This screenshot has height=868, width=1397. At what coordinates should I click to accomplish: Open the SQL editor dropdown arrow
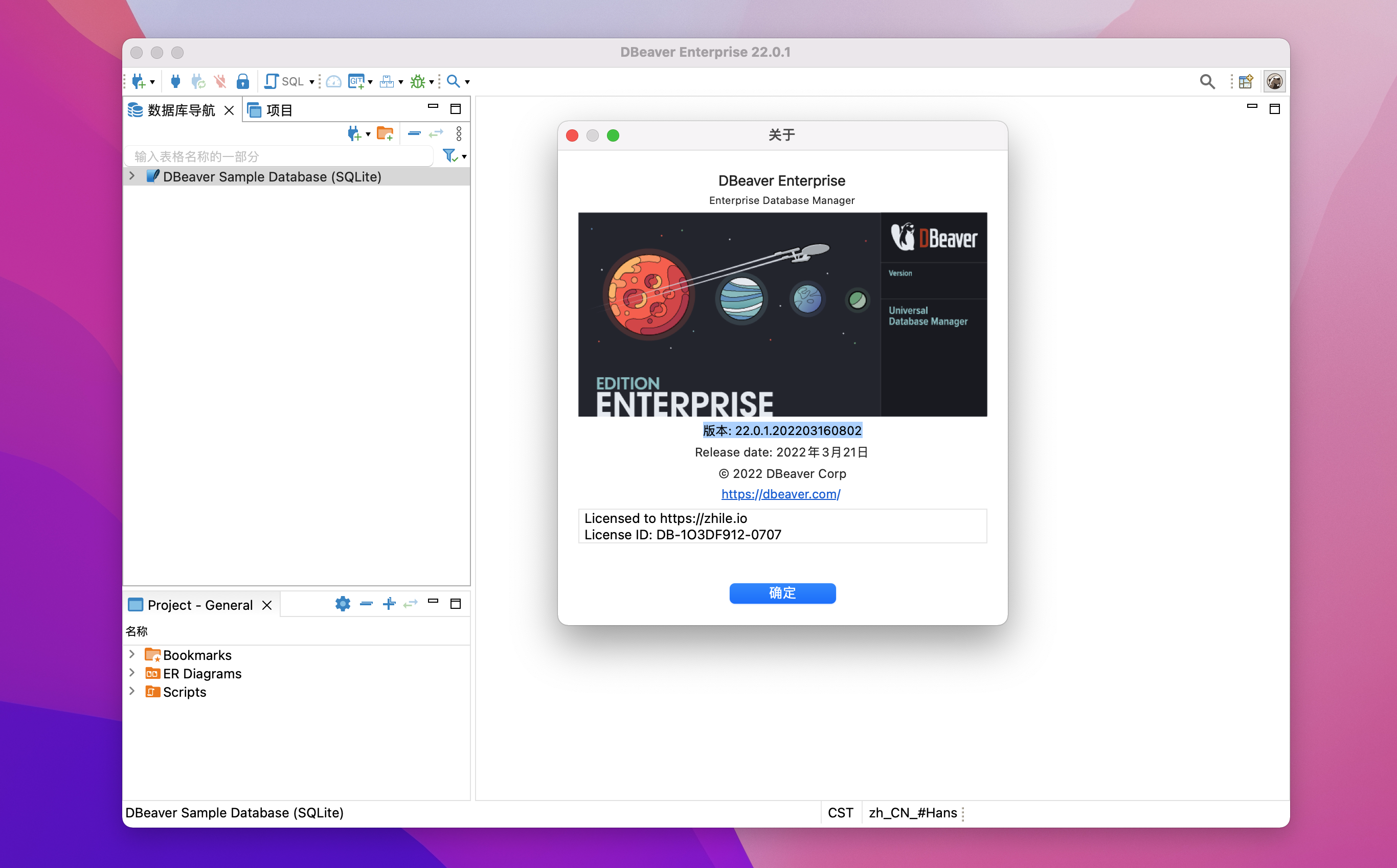coord(312,82)
